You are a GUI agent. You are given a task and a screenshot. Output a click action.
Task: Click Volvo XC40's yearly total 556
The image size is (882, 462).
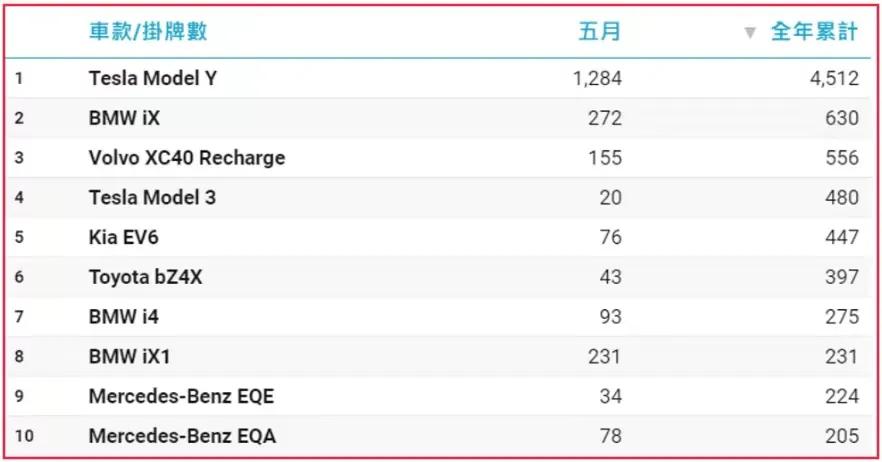coord(842,158)
